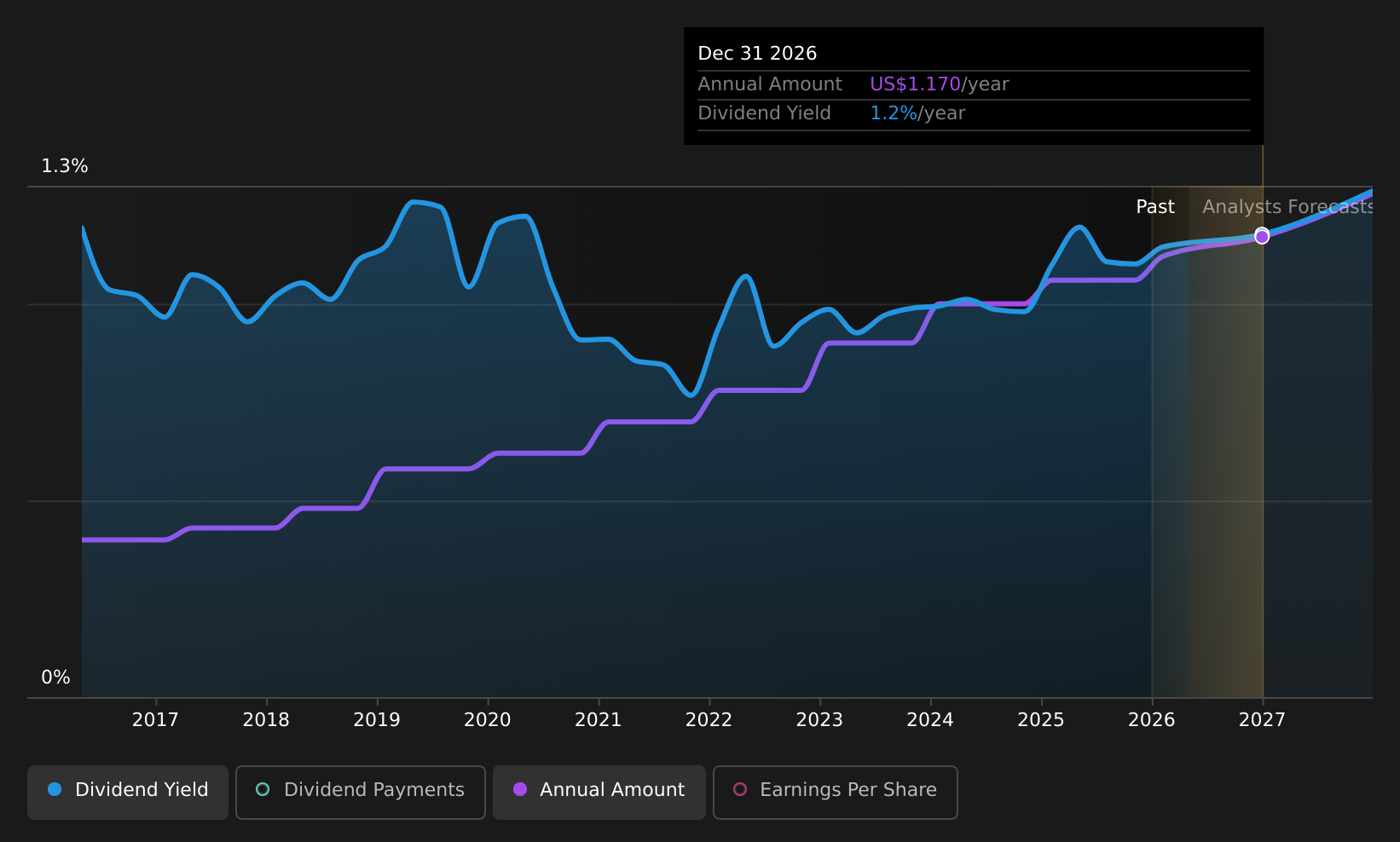Toggle the Dividend Yield series
The width and height of the screenshot is (1400, 842).
(x=128, y=792)
